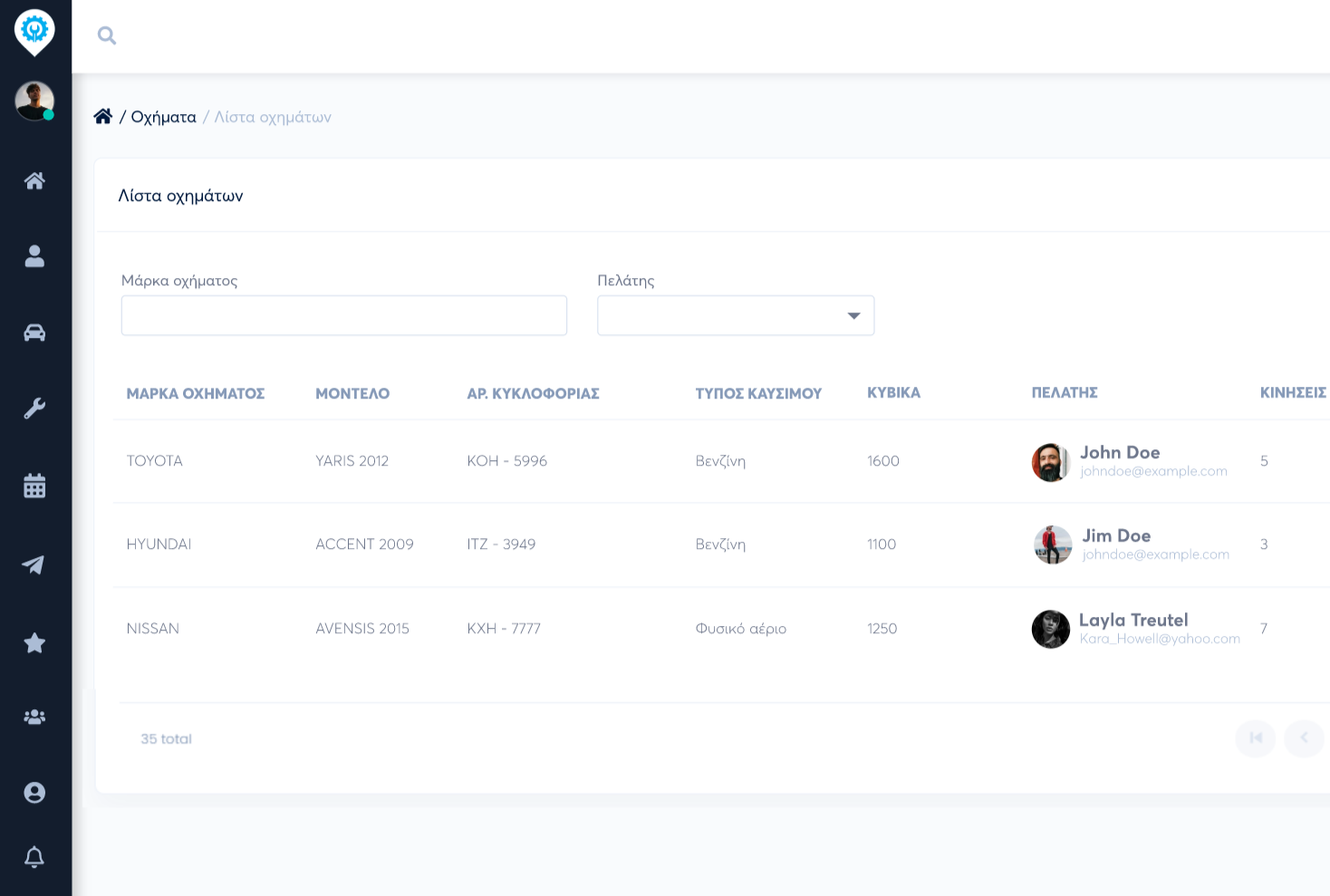The width and height of the screenshot is (1330, 896).
Task: Click the Μάρκα οχήματος input field
Action: click(343, 315)
